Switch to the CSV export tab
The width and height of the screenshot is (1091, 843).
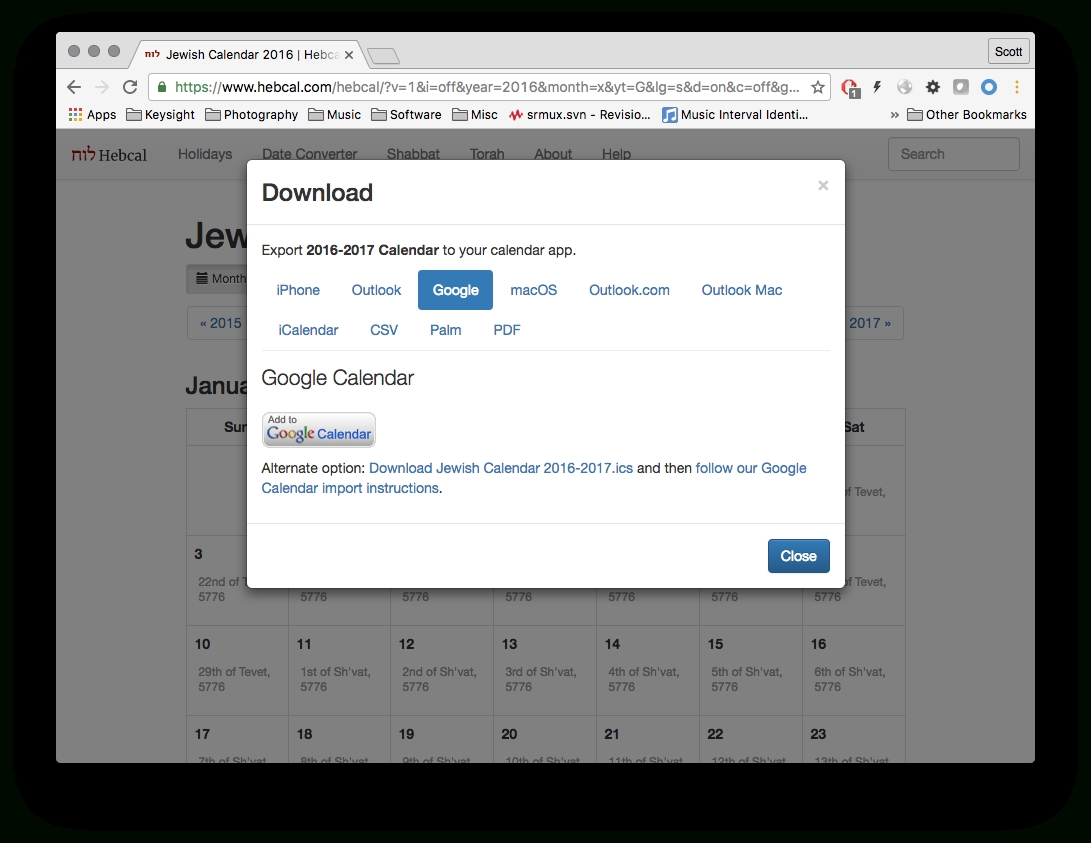pyautogui.click(x=384, y=330)
